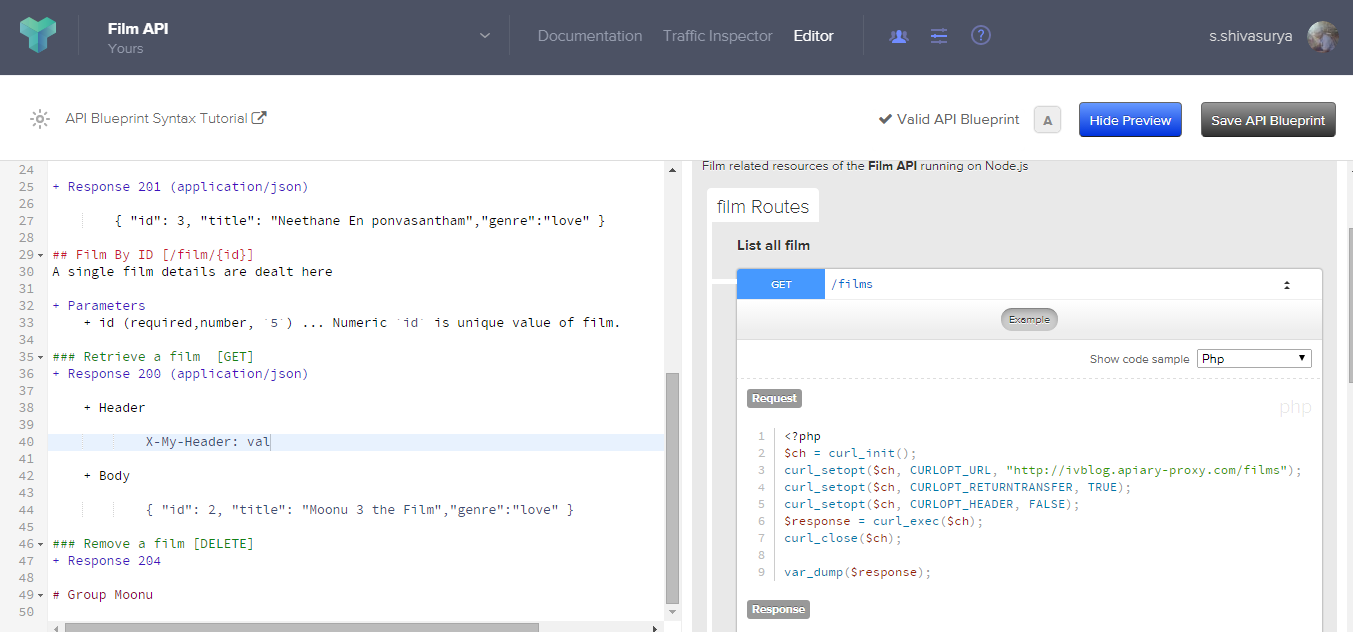Click the editor scrollbar down arrow
This screenshot has width=1353, height=632.
[x=672, y=611]
